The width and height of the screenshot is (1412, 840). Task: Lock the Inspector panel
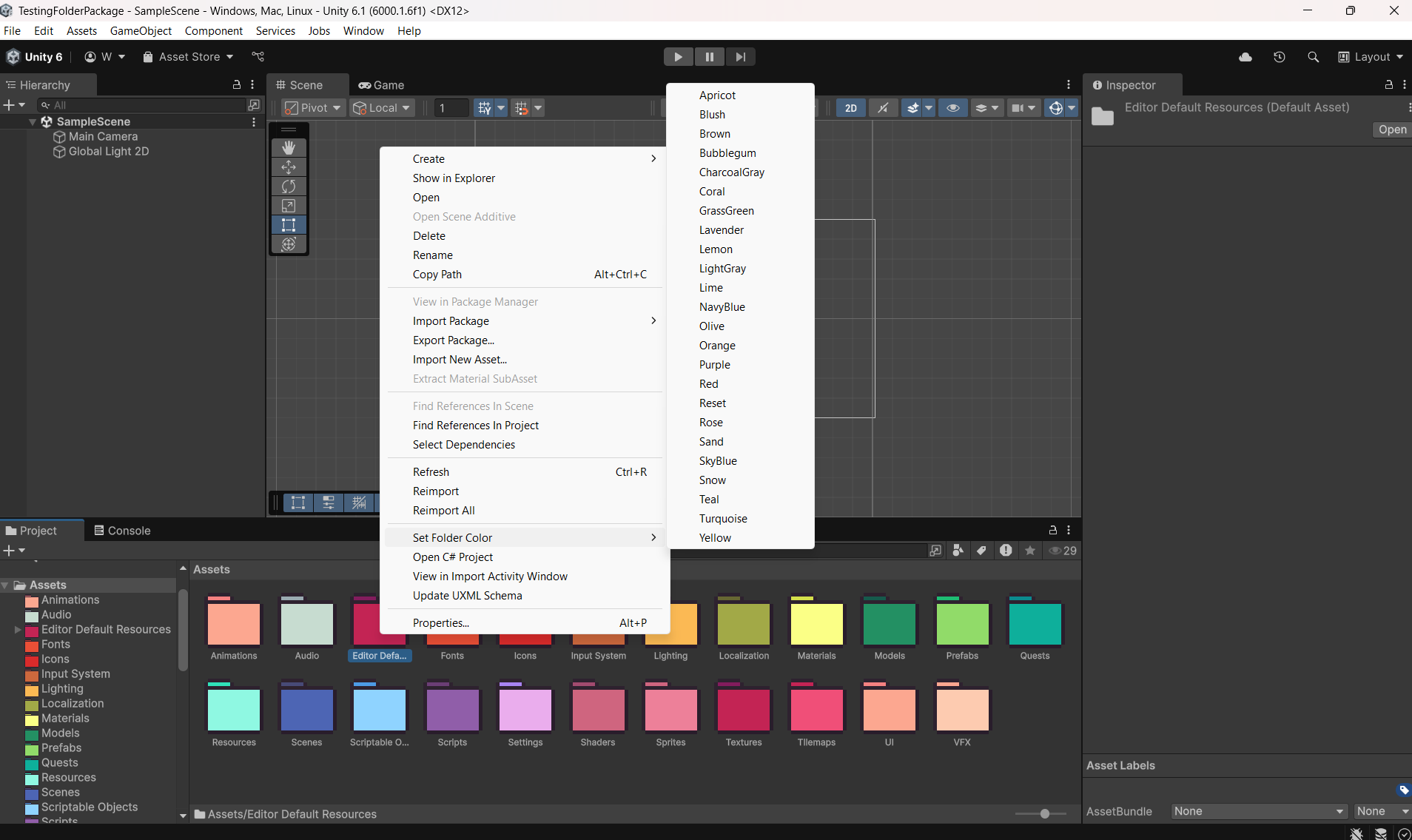[1389, 85]
